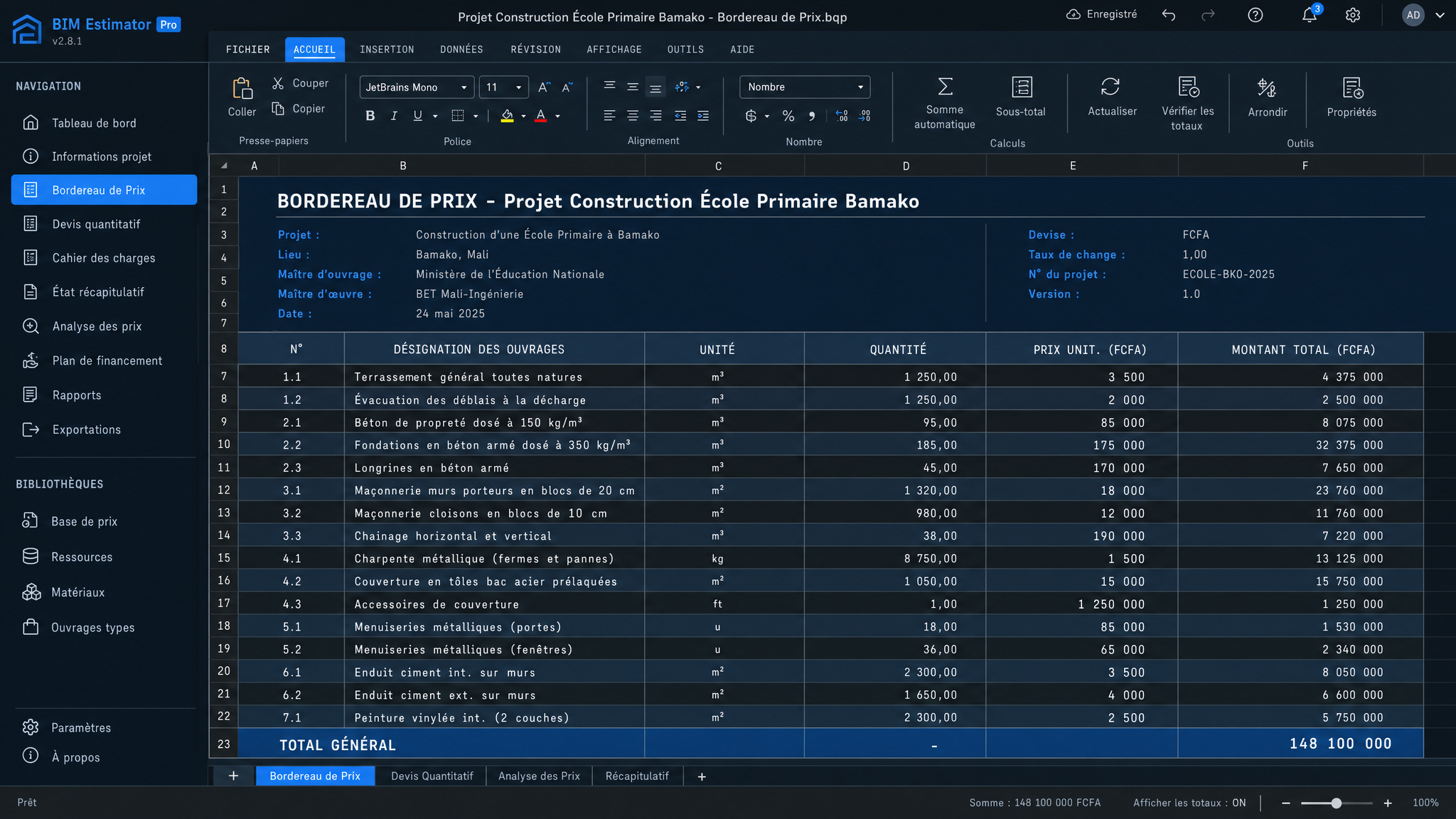Viewport: 1456px width, 819px height.
Task: Toggle Afficher les totaux ON switch
Action: pos(1189,803)
